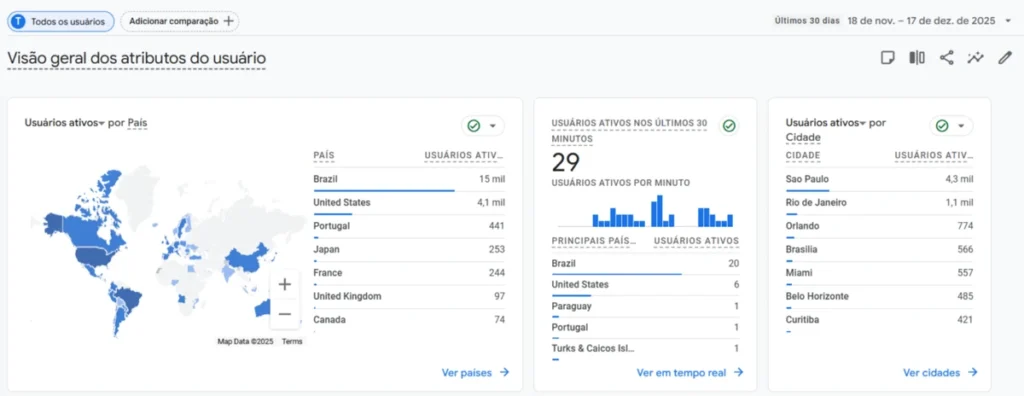Zoom out on the world map

(x=285, y=314)
